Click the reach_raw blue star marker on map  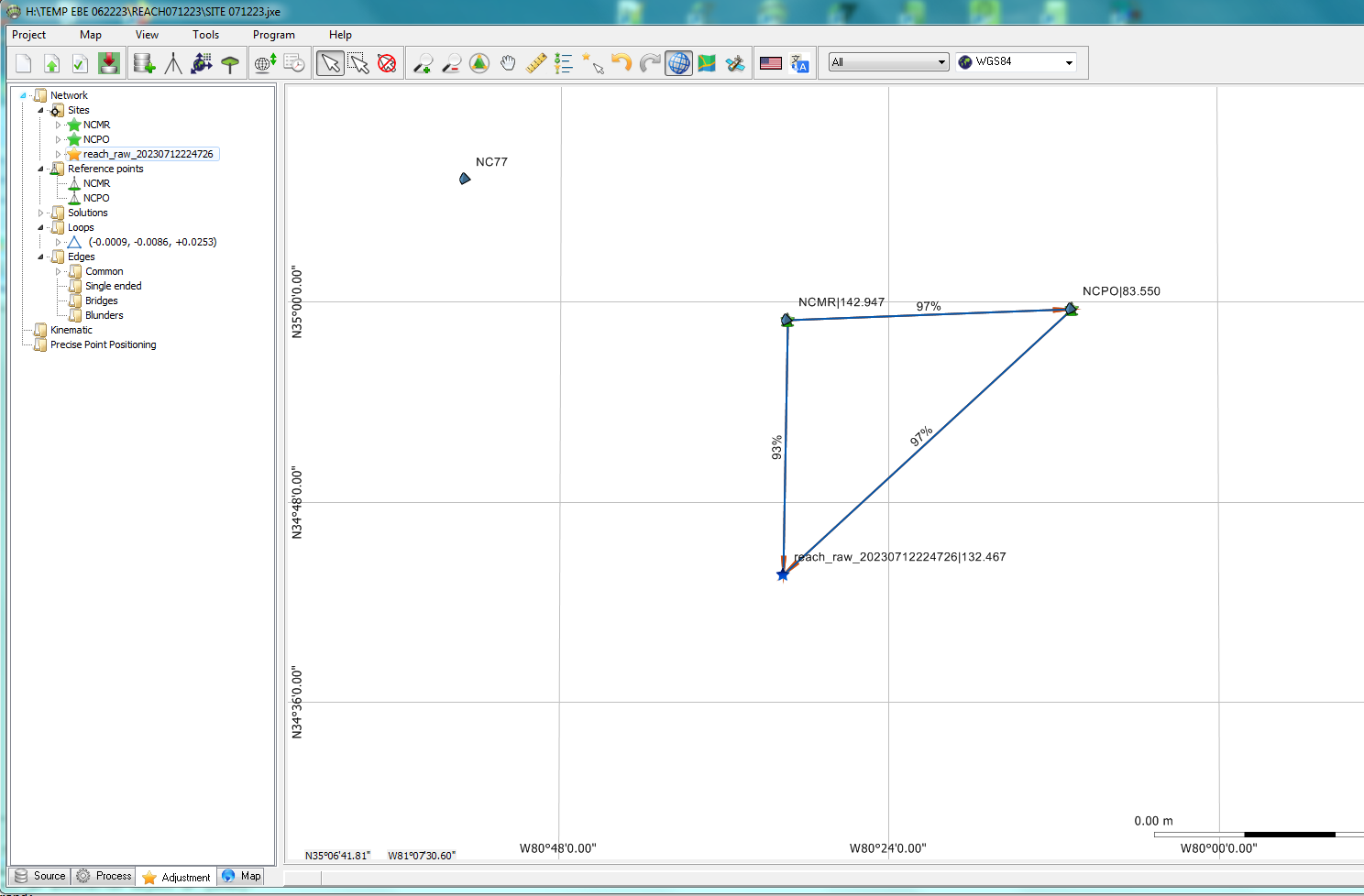coord(783,574)
